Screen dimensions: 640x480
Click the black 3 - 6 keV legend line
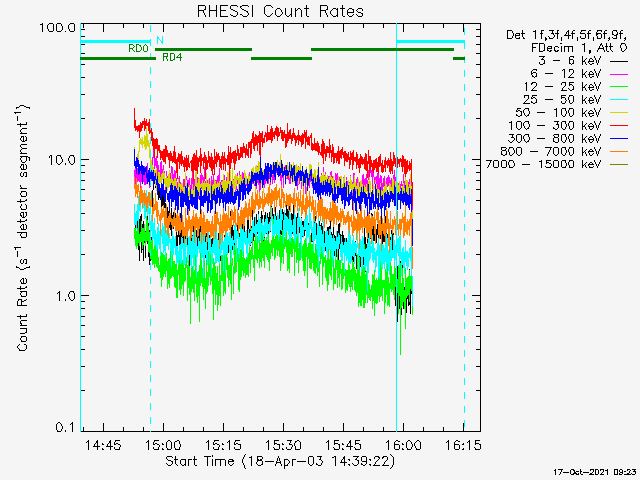click(x=617, y=61)
